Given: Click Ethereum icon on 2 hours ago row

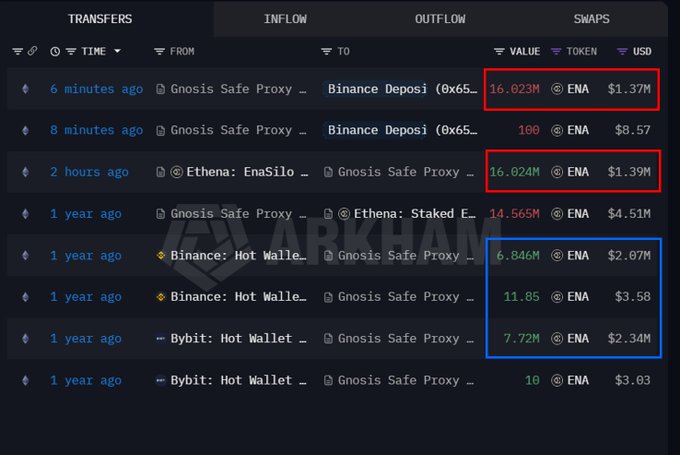Looking at the screenshot, I should (26, 172).
